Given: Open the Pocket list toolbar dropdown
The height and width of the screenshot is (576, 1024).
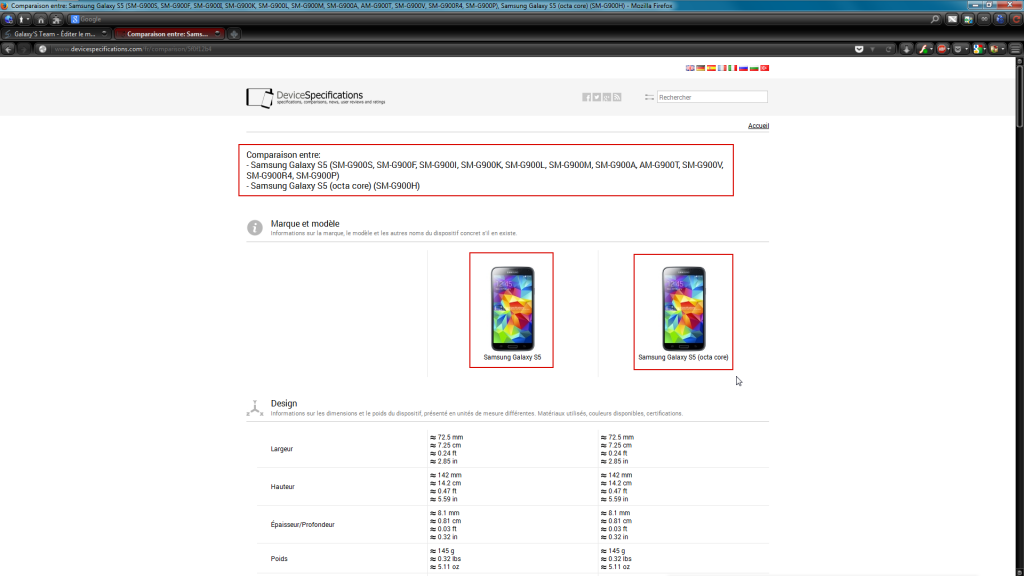Looking at the screenshot, I should [961, 49].
